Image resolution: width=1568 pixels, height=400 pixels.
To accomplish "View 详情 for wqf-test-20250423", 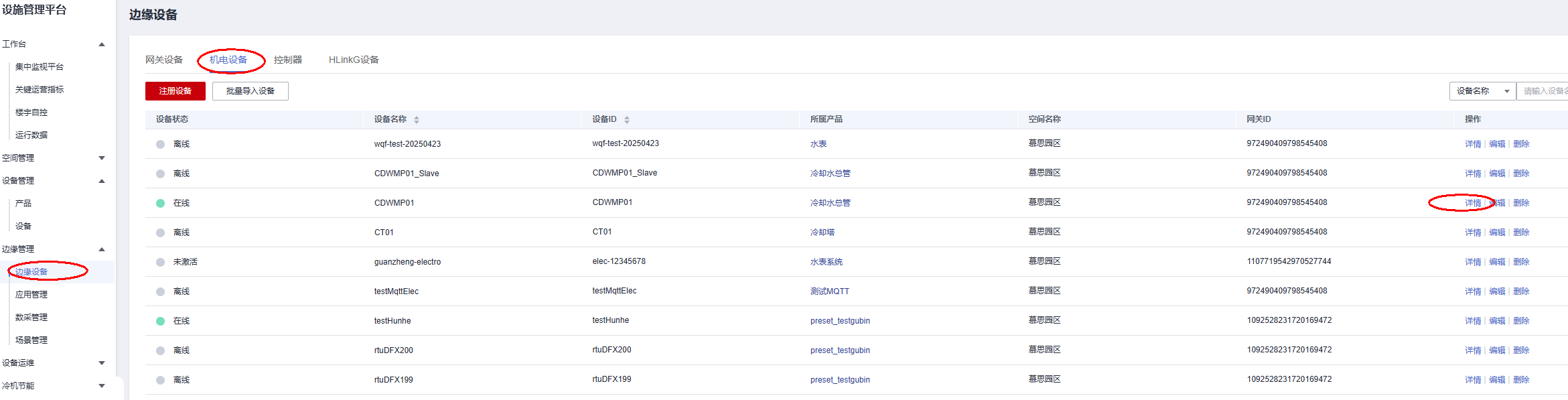I will click(1473, 144).
